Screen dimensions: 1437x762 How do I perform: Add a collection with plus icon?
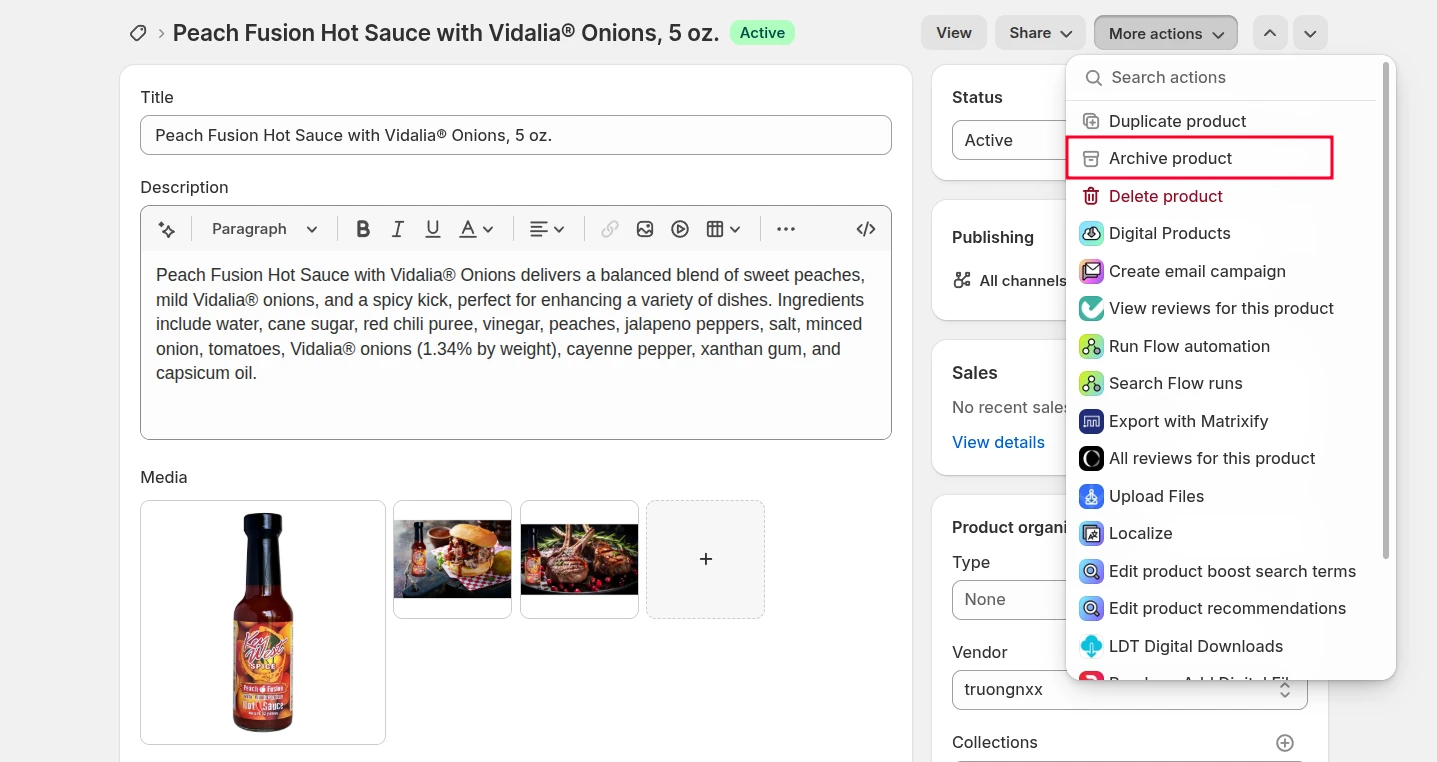pos(1285,743)
